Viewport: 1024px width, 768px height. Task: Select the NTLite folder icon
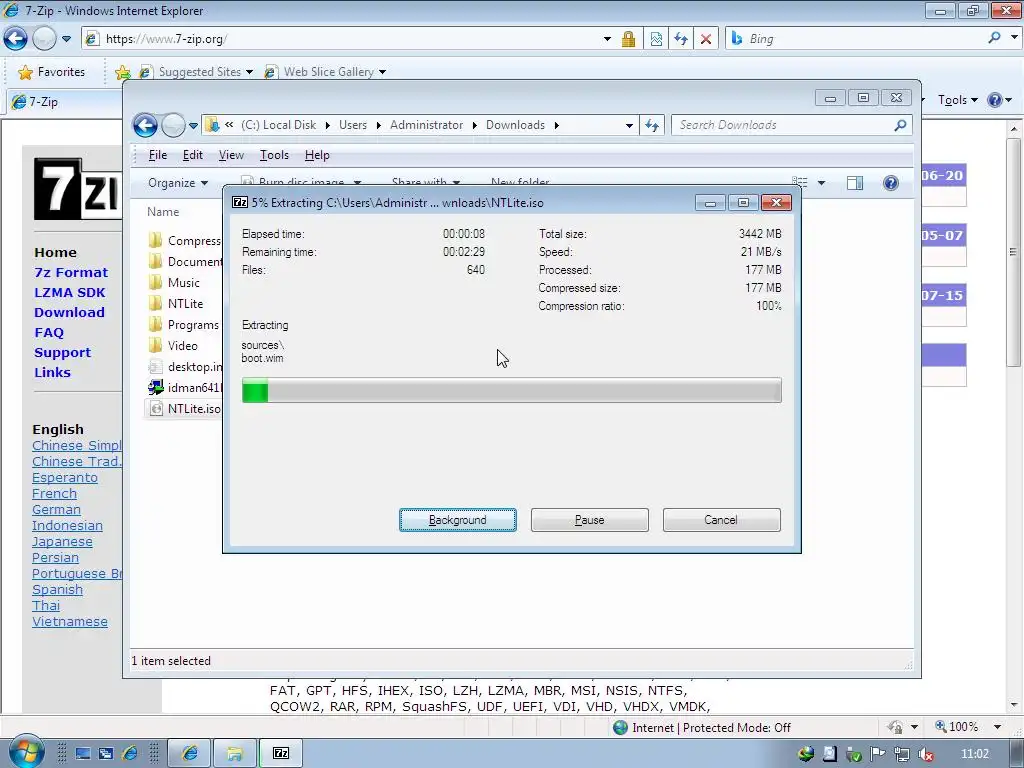coord(155,304)
